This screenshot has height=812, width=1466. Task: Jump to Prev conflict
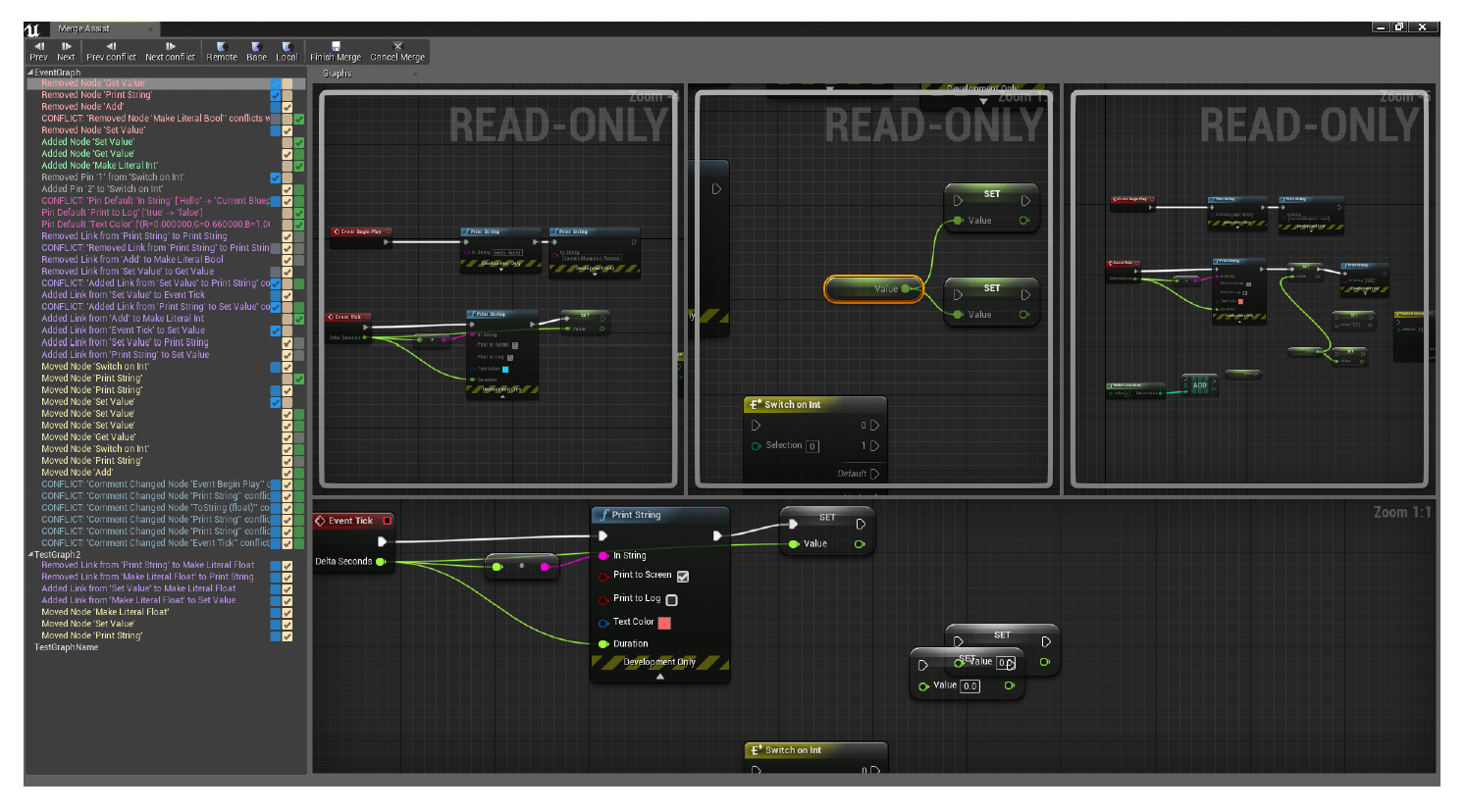point(111,51)
